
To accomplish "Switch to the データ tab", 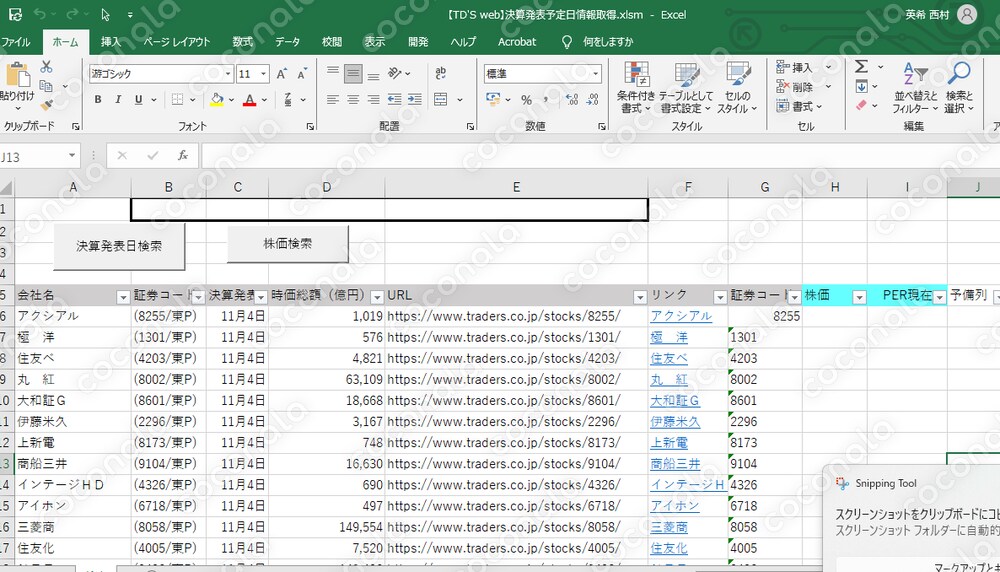I will click(288, 42).
